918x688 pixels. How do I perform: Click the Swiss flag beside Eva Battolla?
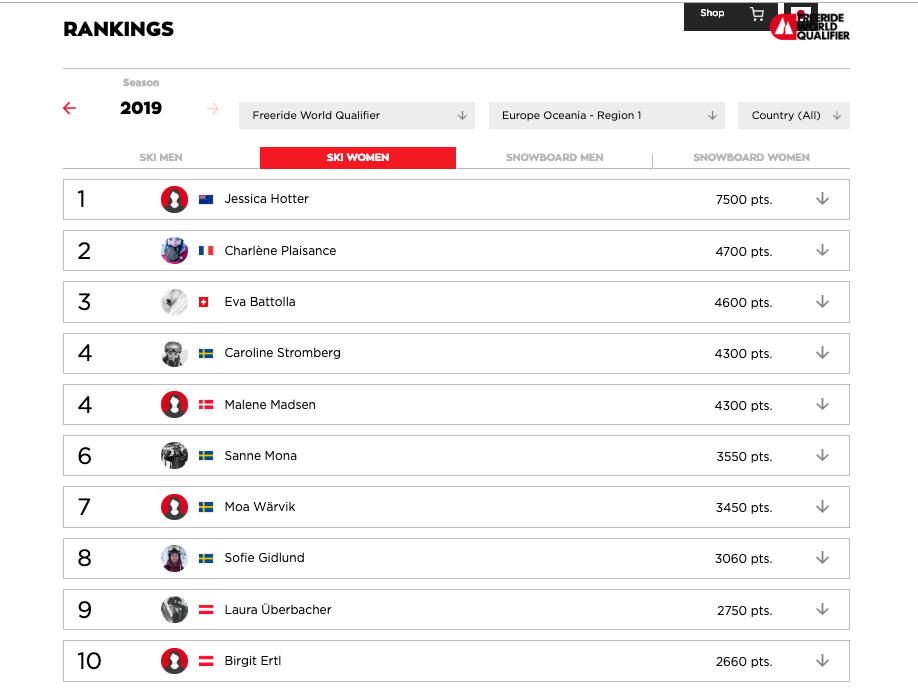coord(204,302)
